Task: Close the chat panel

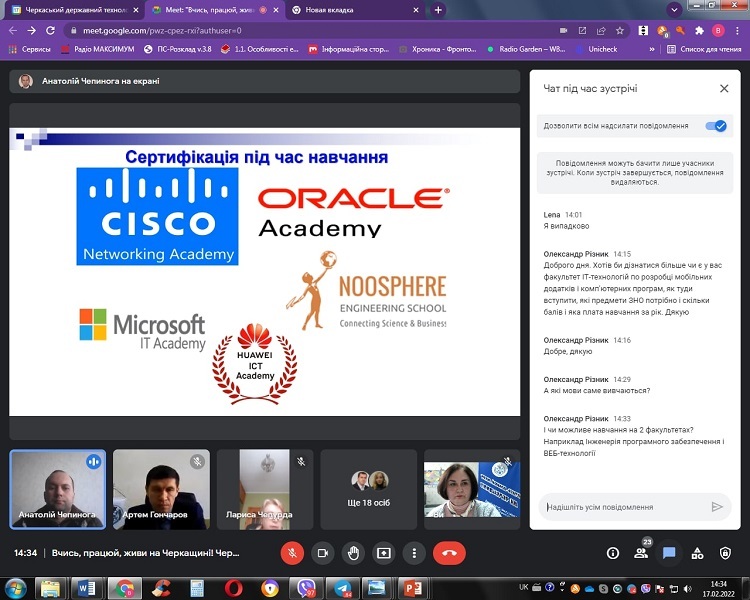Action: click(x=724, y=89)
